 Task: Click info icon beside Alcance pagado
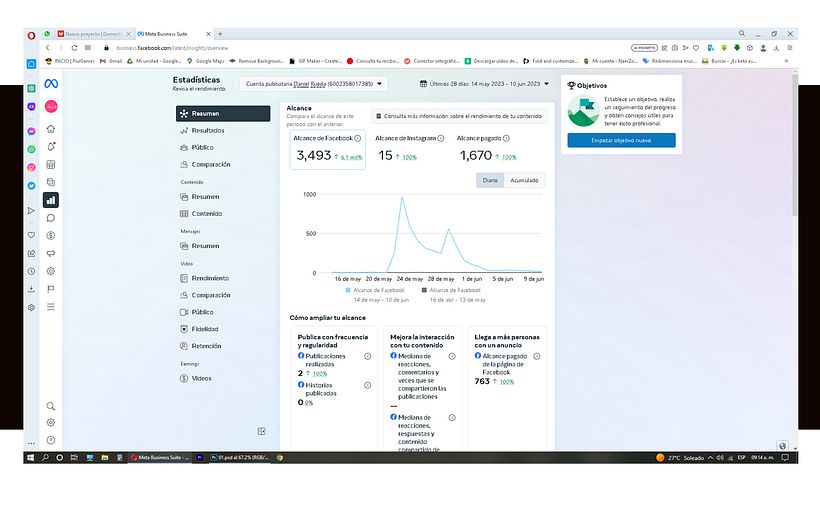click(x=506, y=139)
